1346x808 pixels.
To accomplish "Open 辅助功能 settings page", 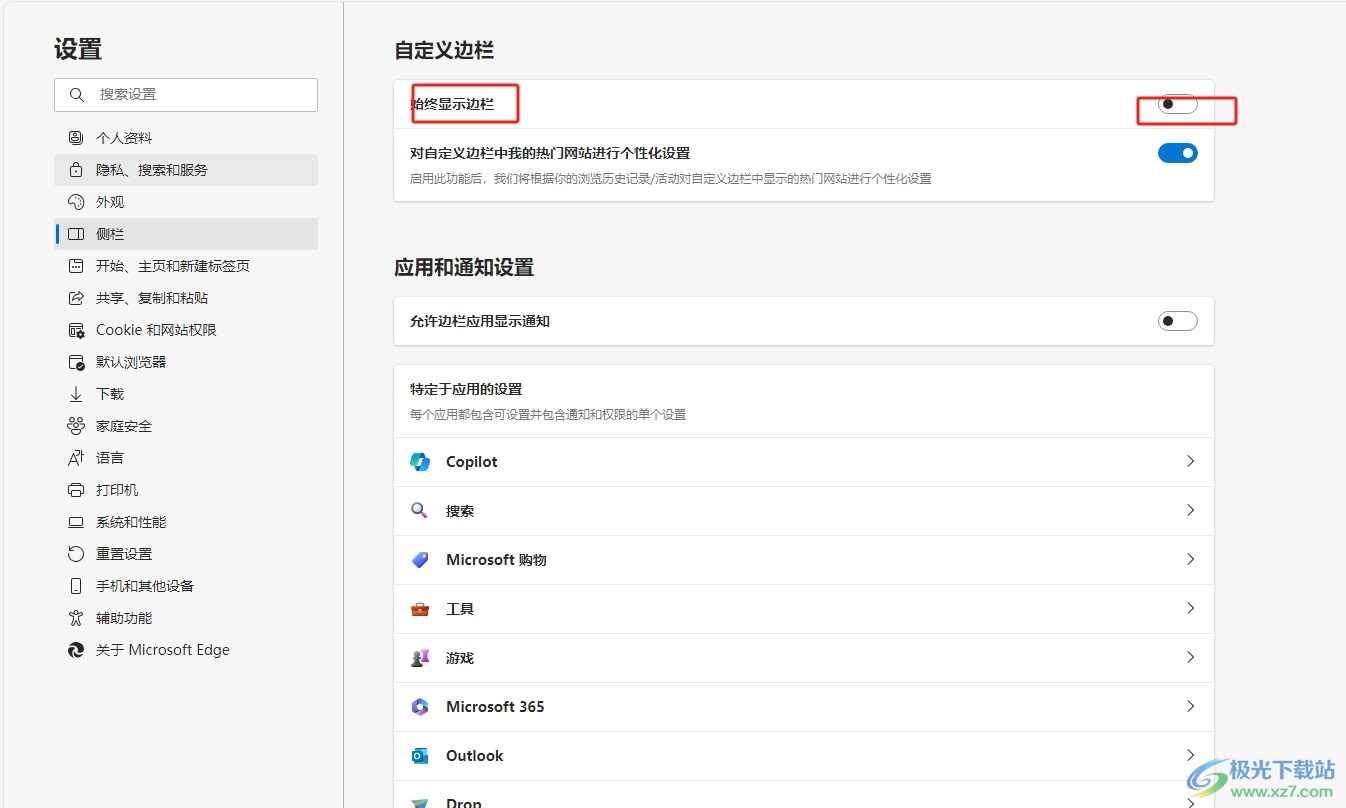I will point(186,618).
